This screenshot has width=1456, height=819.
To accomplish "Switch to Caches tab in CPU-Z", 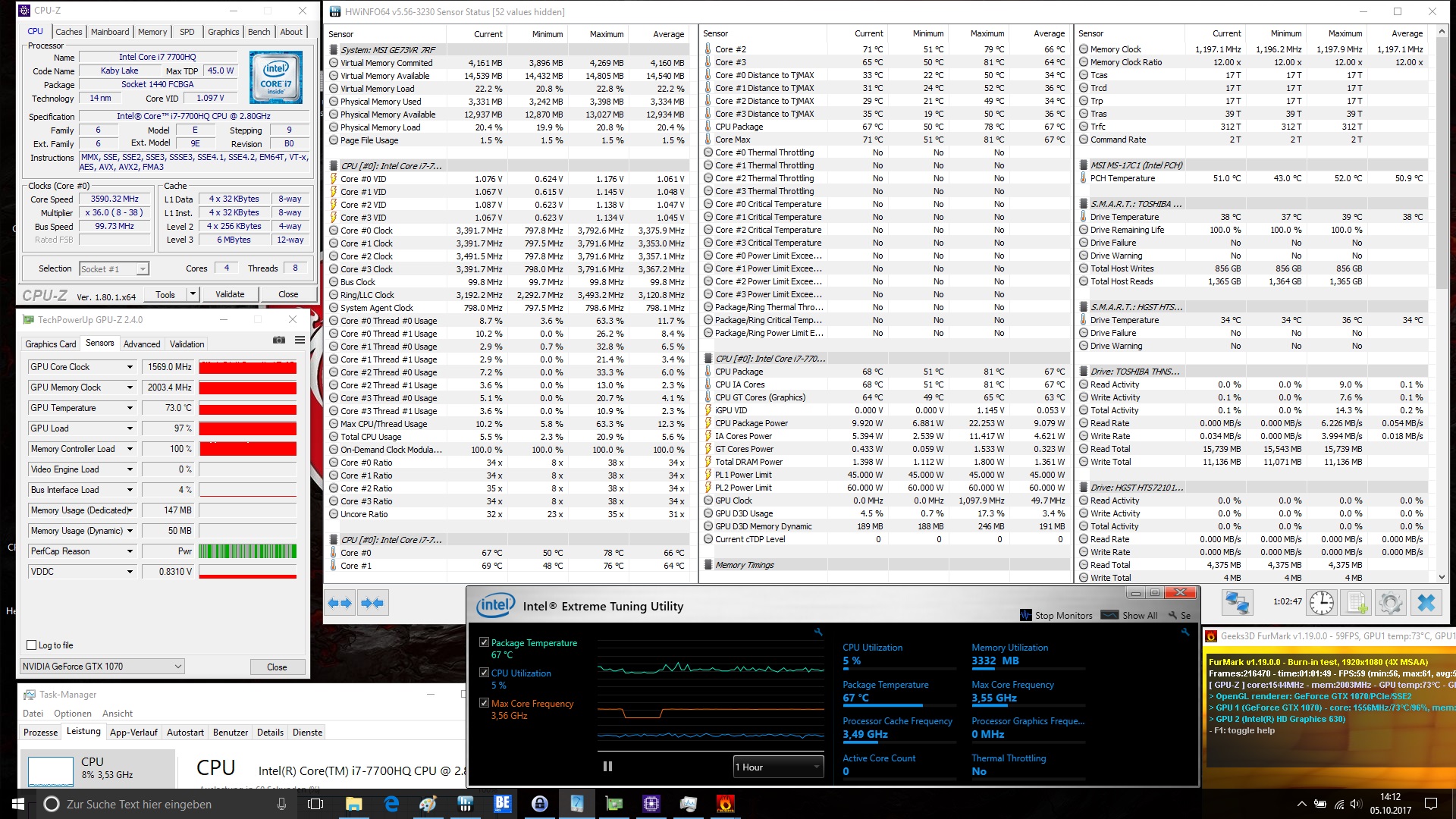I will click(x=68, y=32).
